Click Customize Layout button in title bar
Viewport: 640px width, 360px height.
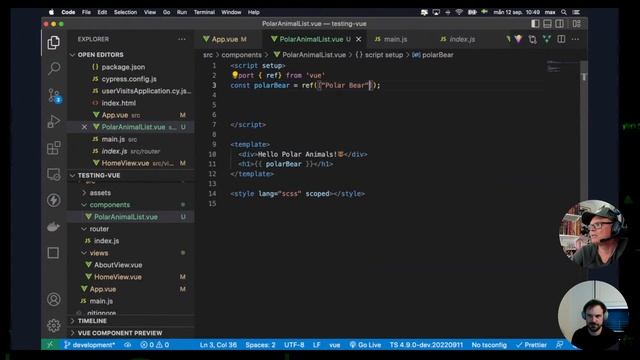click(576, 24)
